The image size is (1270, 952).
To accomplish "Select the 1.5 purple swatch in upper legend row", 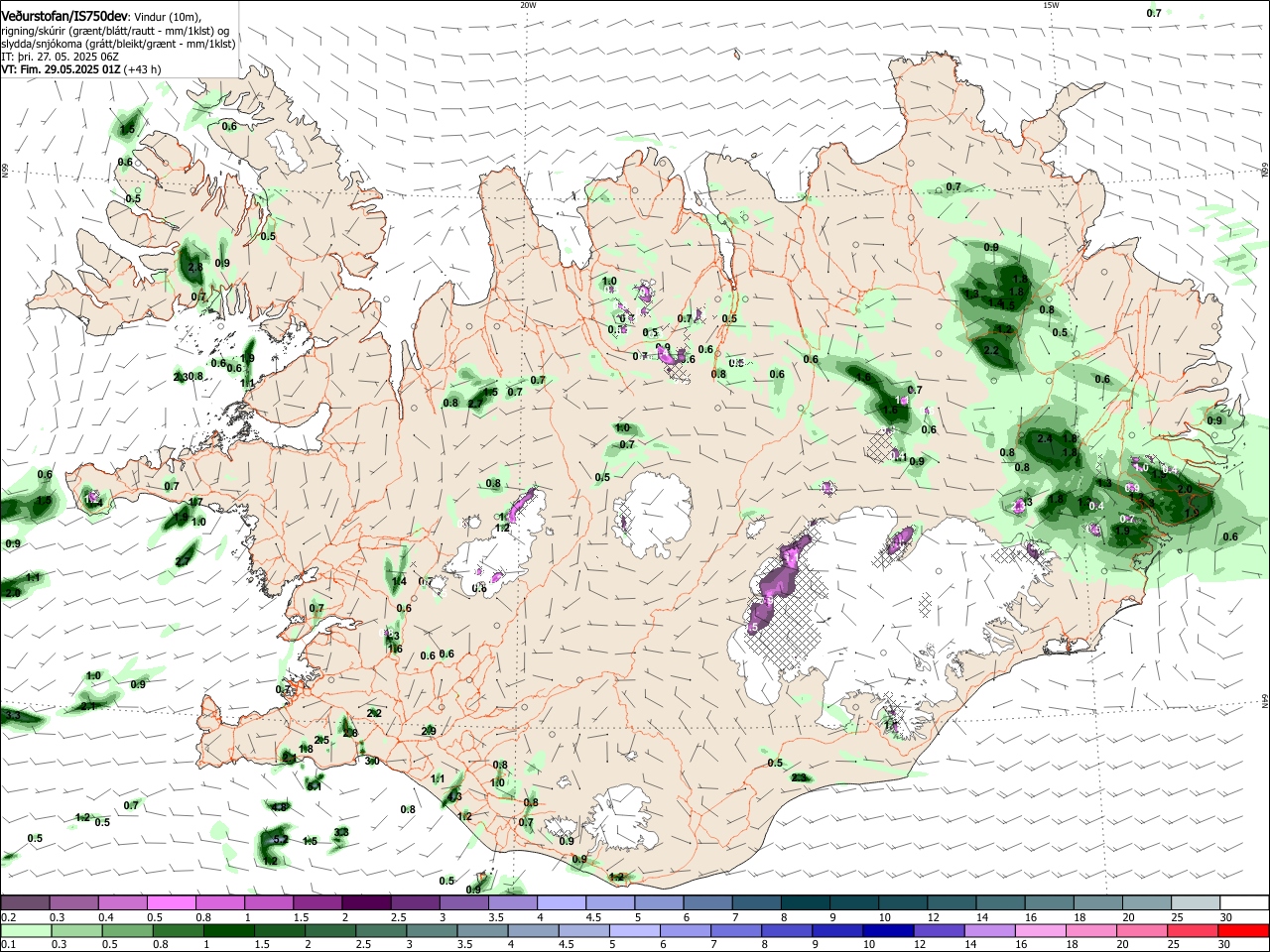I will pos(317,902).
